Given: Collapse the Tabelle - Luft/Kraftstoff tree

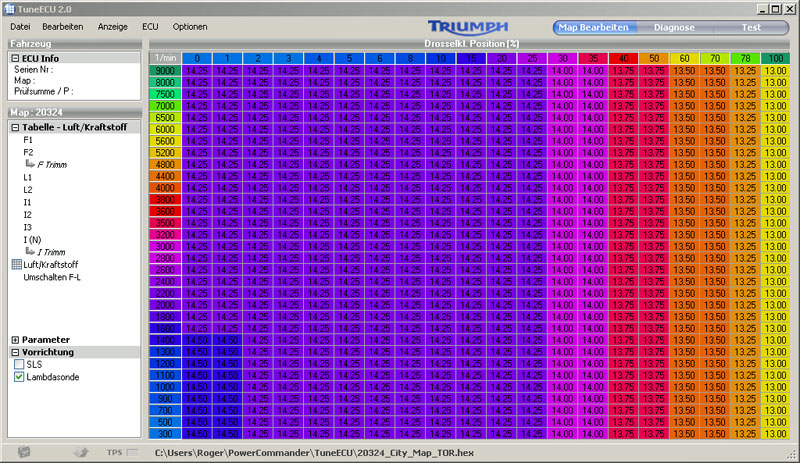Looking at the screenshot, I should click(15, 127).
